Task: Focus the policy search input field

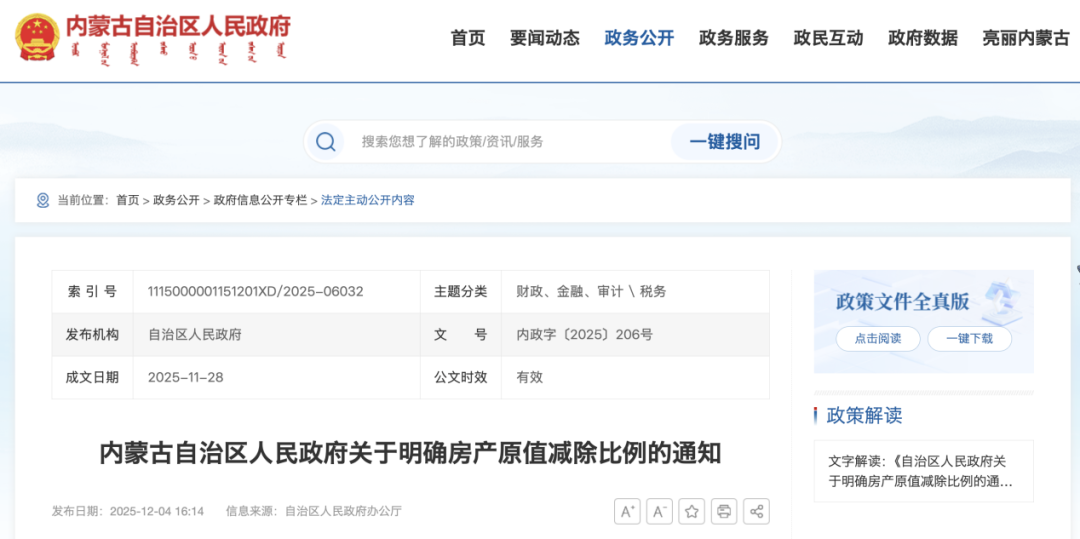Action: [x=500, y=142]
